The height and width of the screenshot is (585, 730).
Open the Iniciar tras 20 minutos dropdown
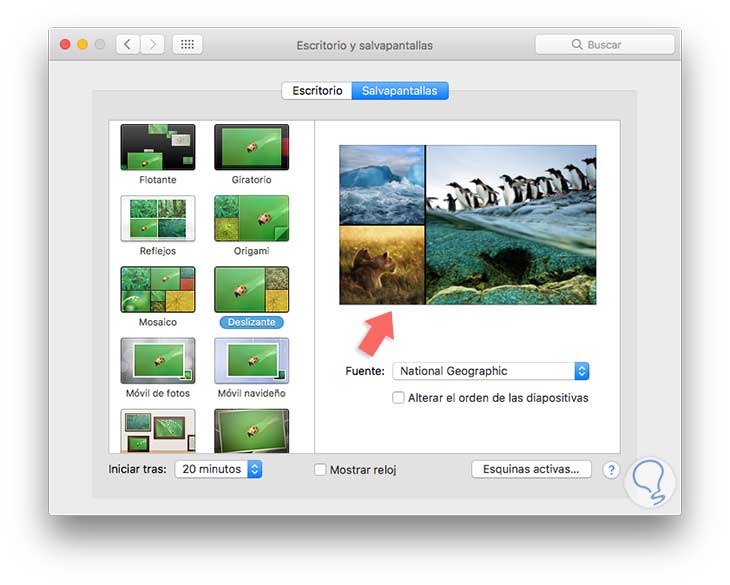(218, 469)
